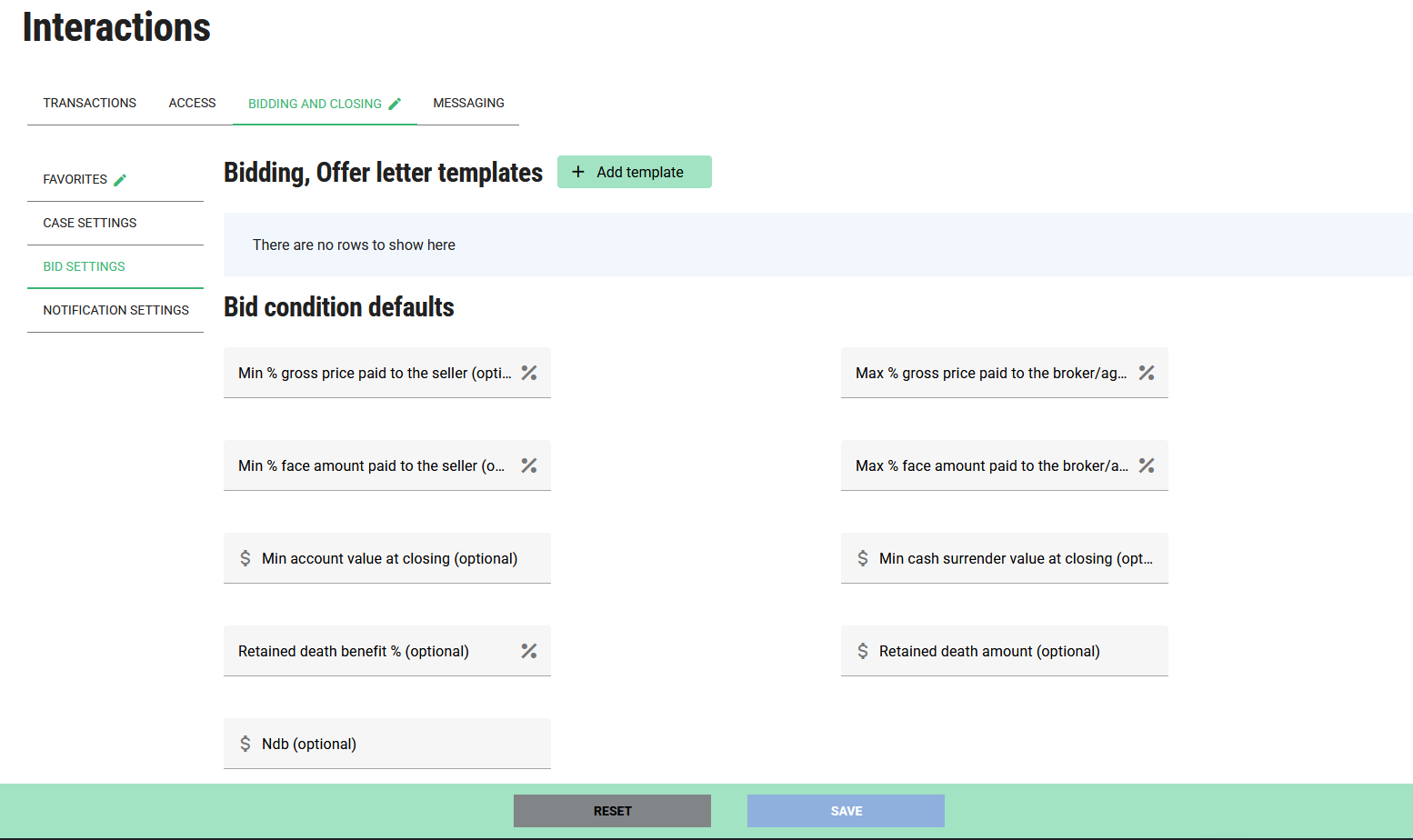1413x840 pixels.
Task: Go to the Messaging tab
Action: pyautogui.click(x=468, y=103)
